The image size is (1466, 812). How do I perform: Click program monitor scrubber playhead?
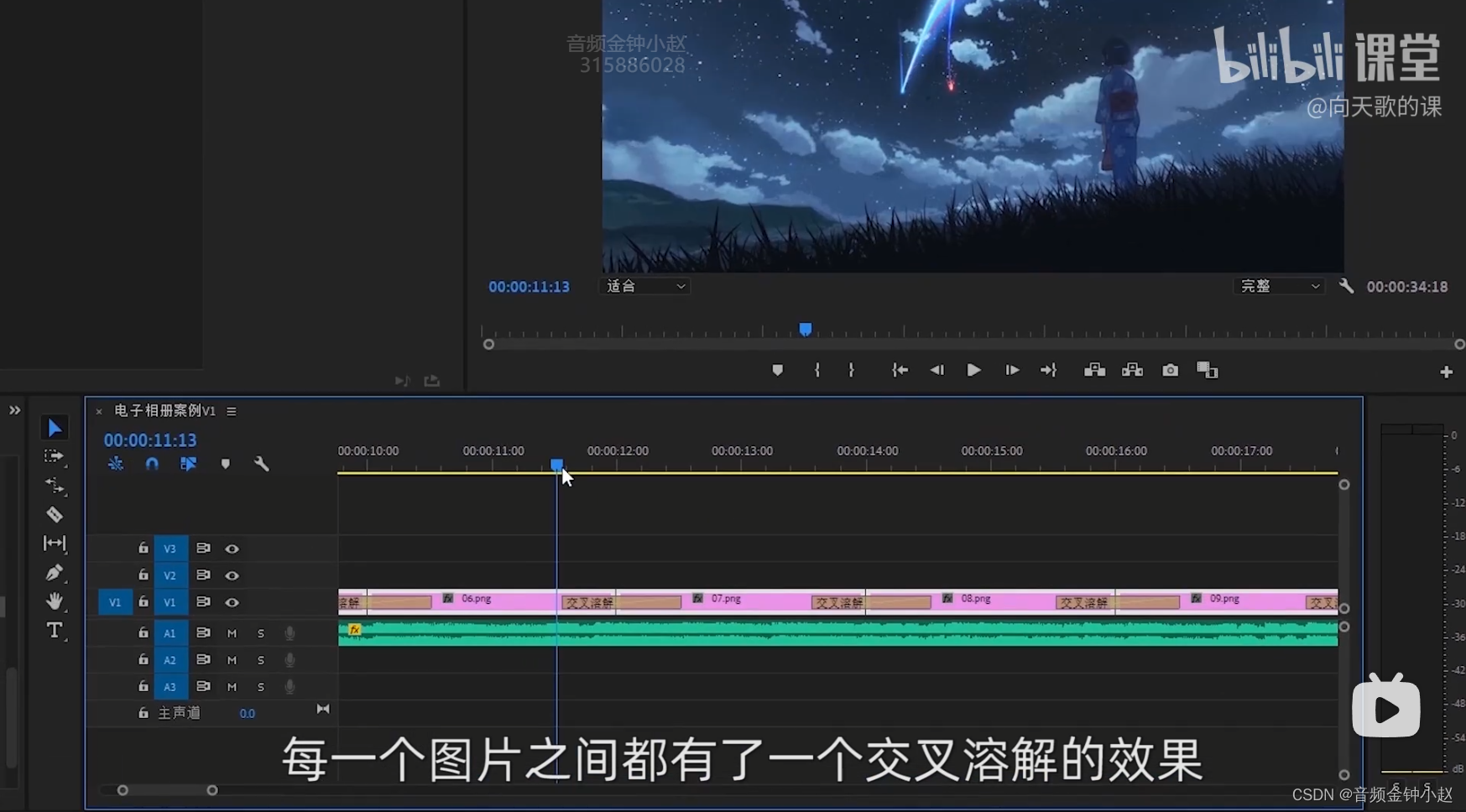pyautogui.click(x=805, y=329)
